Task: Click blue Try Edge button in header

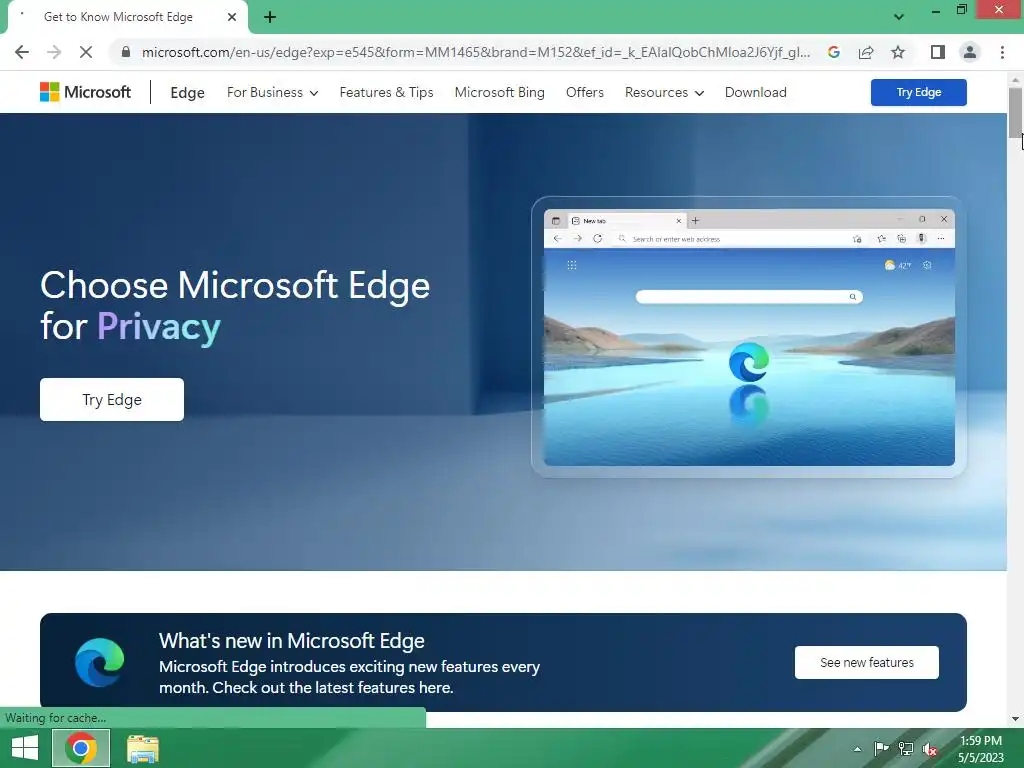Action: pos(918,92)
